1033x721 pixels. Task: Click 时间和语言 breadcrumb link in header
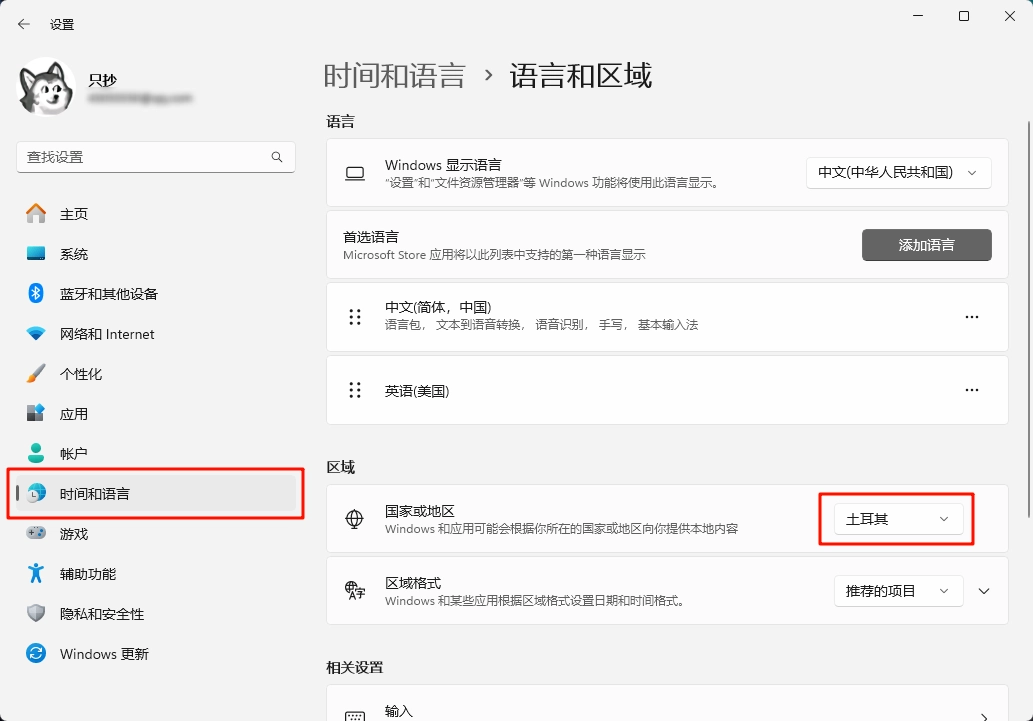click(394, 76)
